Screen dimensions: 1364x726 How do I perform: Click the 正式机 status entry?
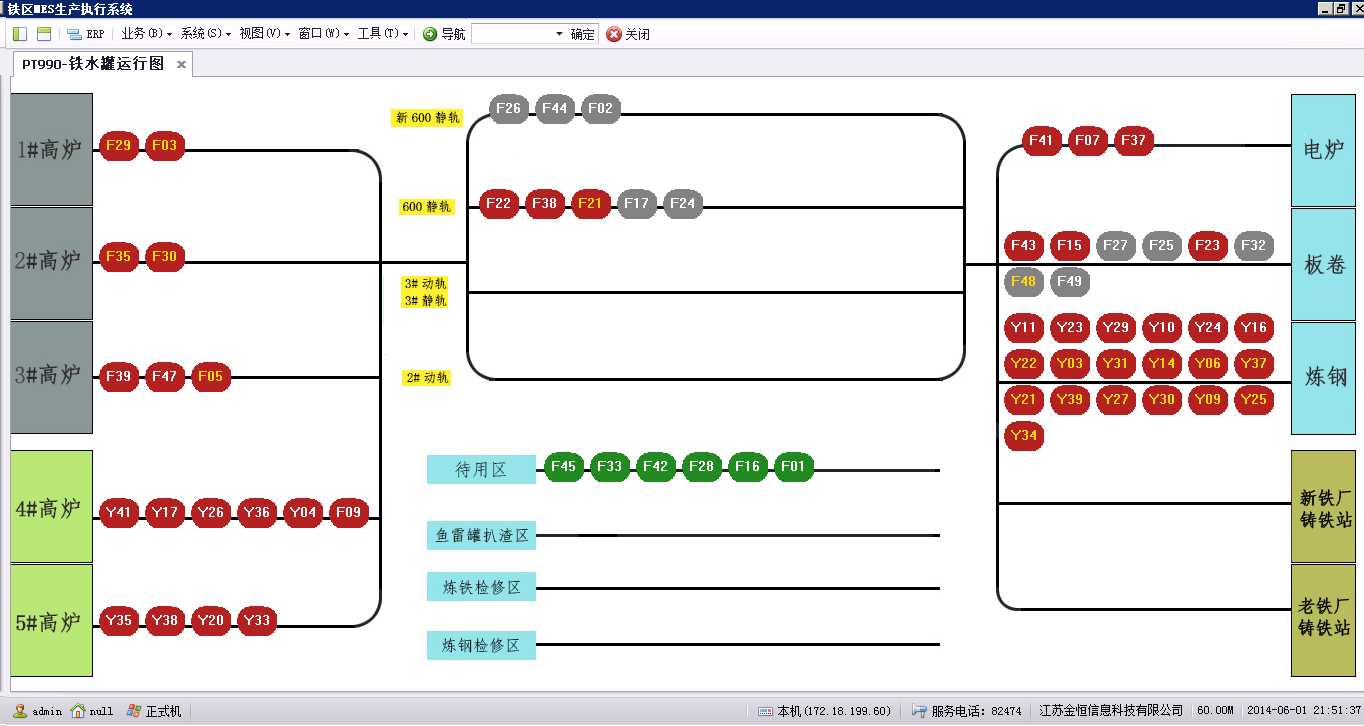coord(154,711)
